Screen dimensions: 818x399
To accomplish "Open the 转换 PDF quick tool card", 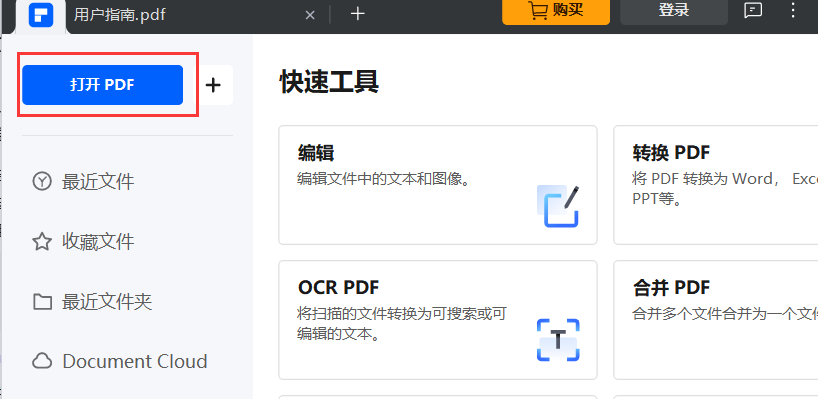I will pos(715,185).
